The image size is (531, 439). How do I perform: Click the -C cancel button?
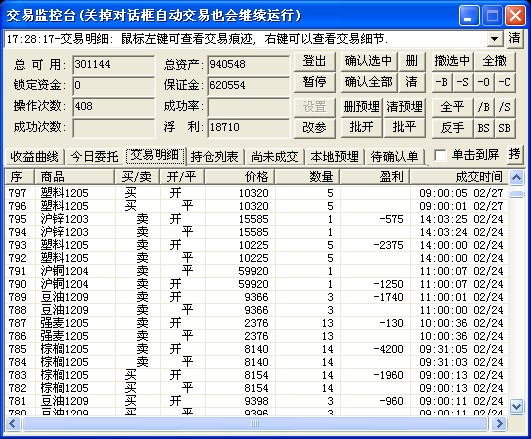click(505, 82)
